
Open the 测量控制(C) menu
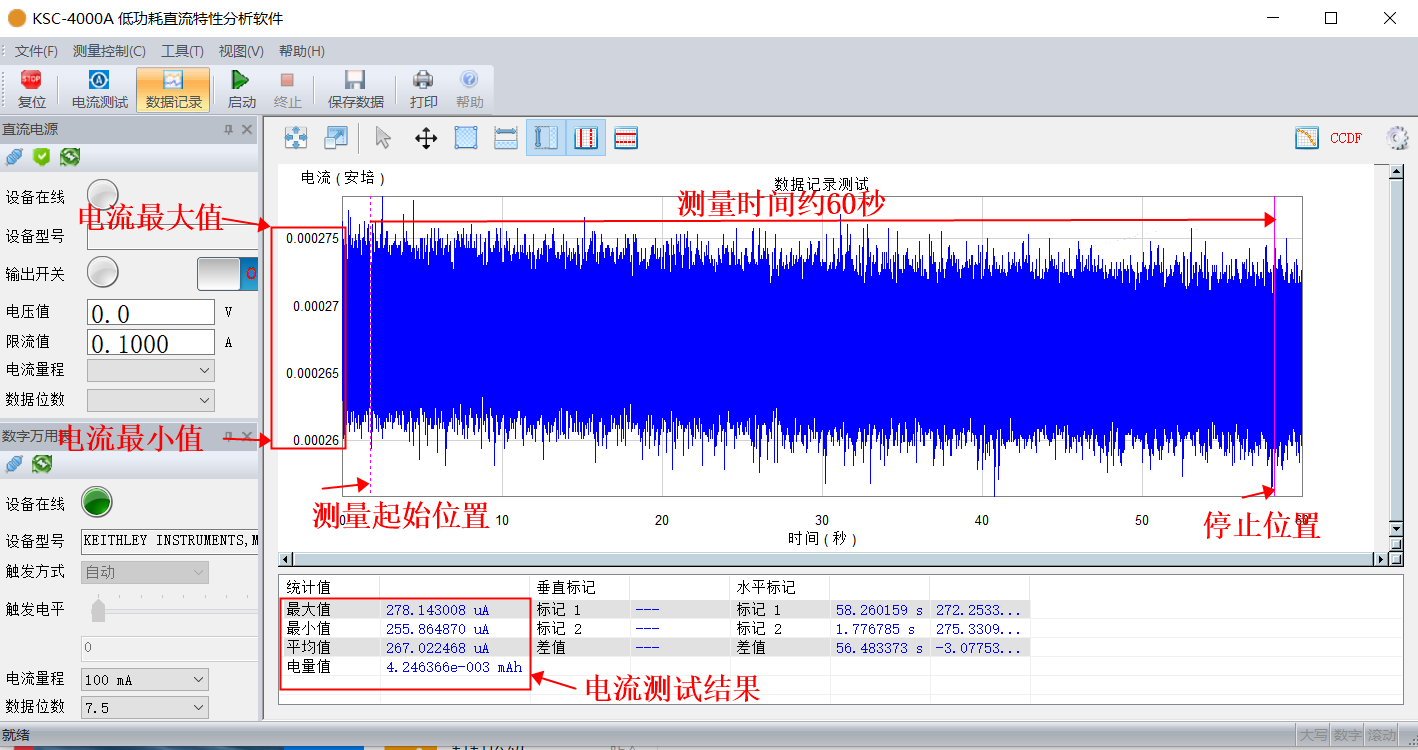point(109,51)
